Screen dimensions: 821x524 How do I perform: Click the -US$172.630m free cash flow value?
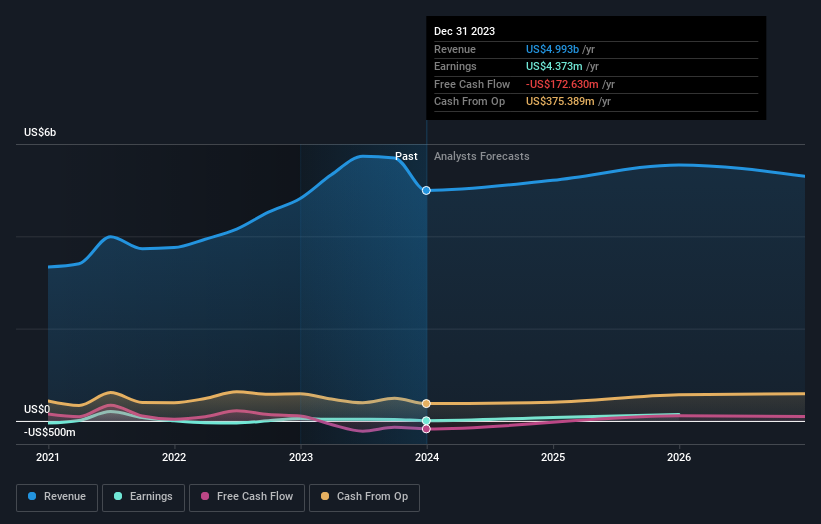pos(562,84)
